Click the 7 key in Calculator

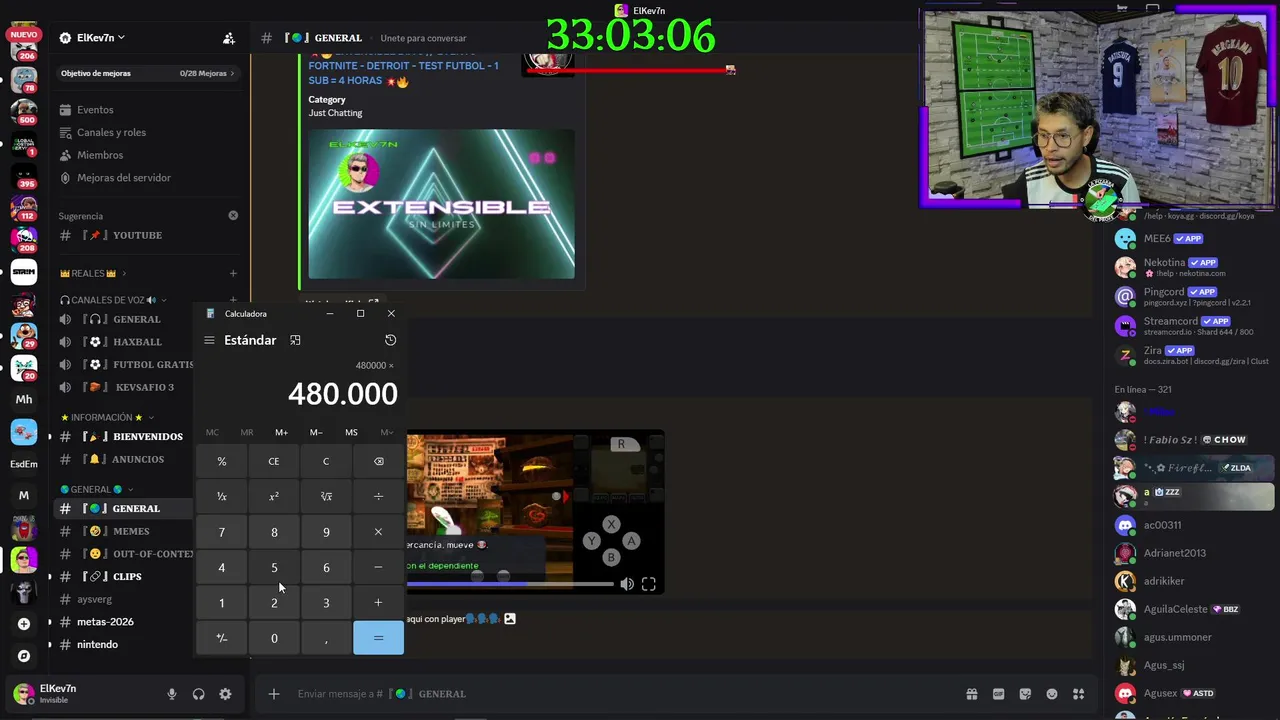point(222,532)
